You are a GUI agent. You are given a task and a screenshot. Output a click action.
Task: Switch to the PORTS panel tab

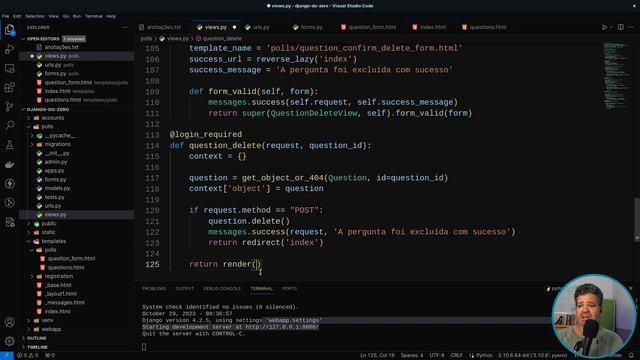pos(289,289)
